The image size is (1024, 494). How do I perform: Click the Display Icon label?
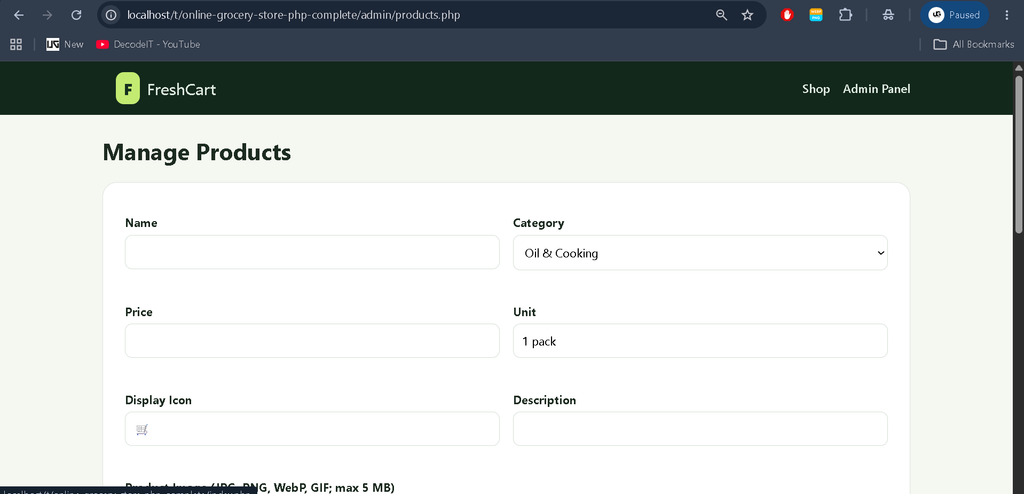tap(158, 400)
